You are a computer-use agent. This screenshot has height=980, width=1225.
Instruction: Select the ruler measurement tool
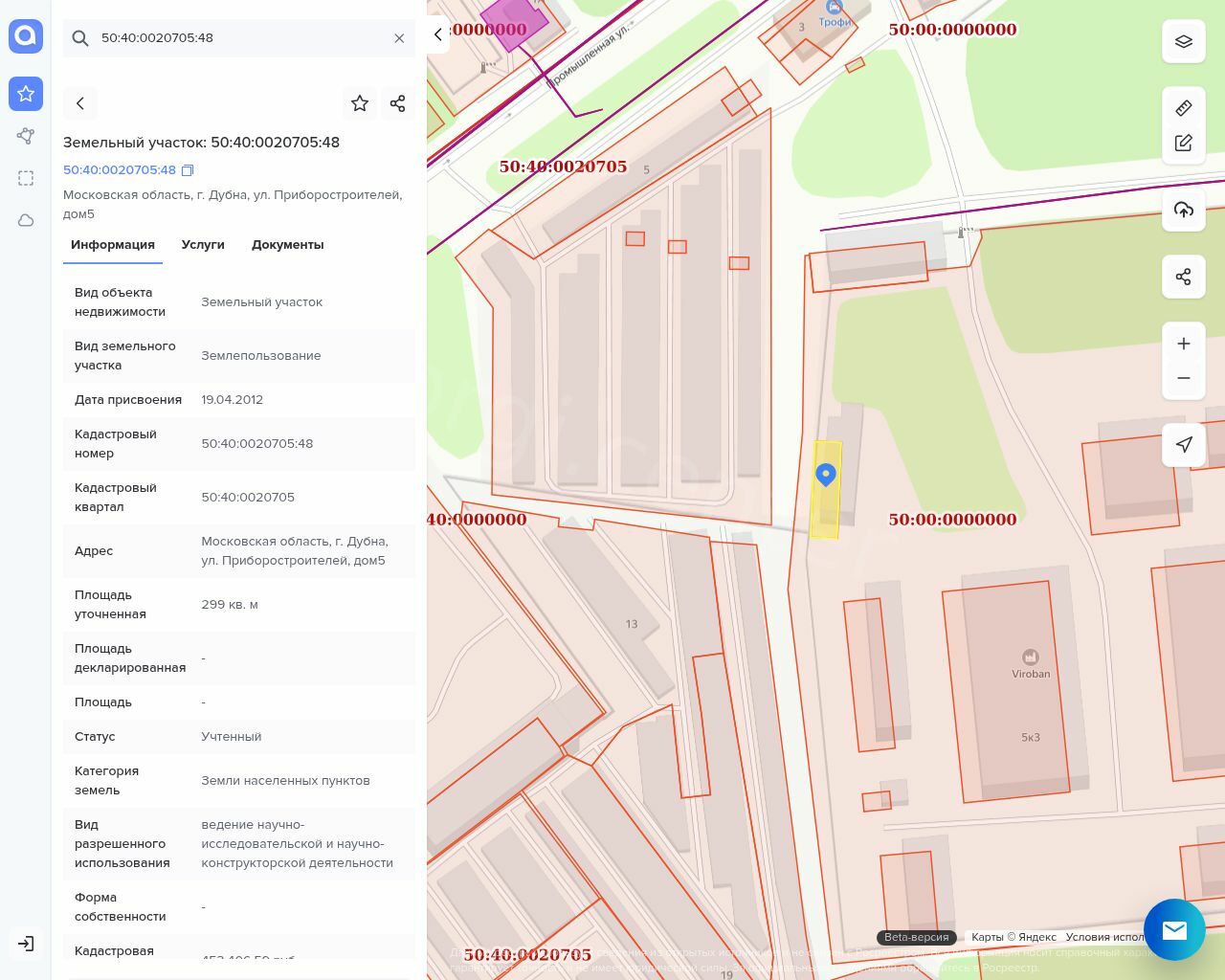(1184, 108)
